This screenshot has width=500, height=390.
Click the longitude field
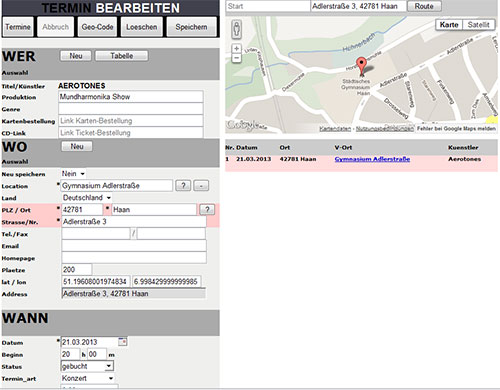(x=166, y=282)
